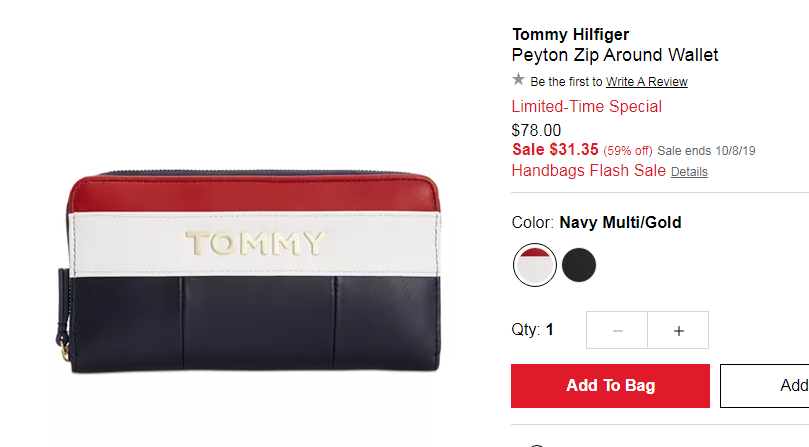Click the Handbags Flash Sale text
809x447 pixels.
[589, 170]
